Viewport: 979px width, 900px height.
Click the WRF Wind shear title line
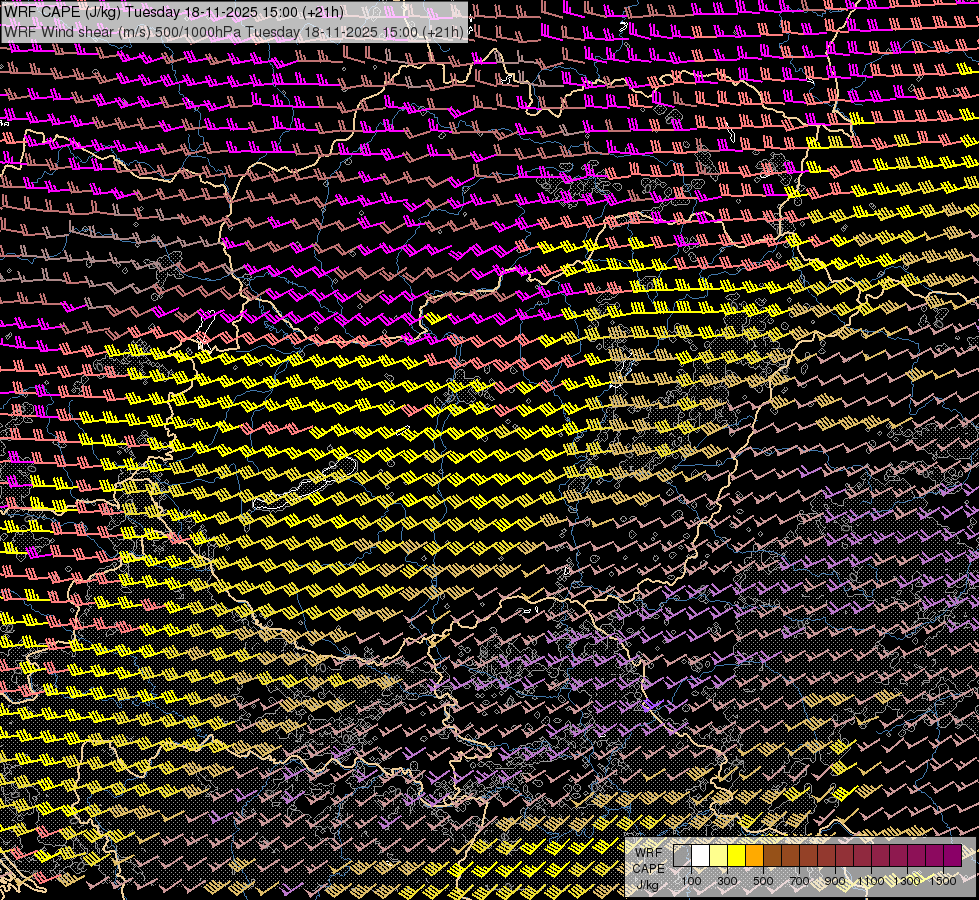(233, 32)
